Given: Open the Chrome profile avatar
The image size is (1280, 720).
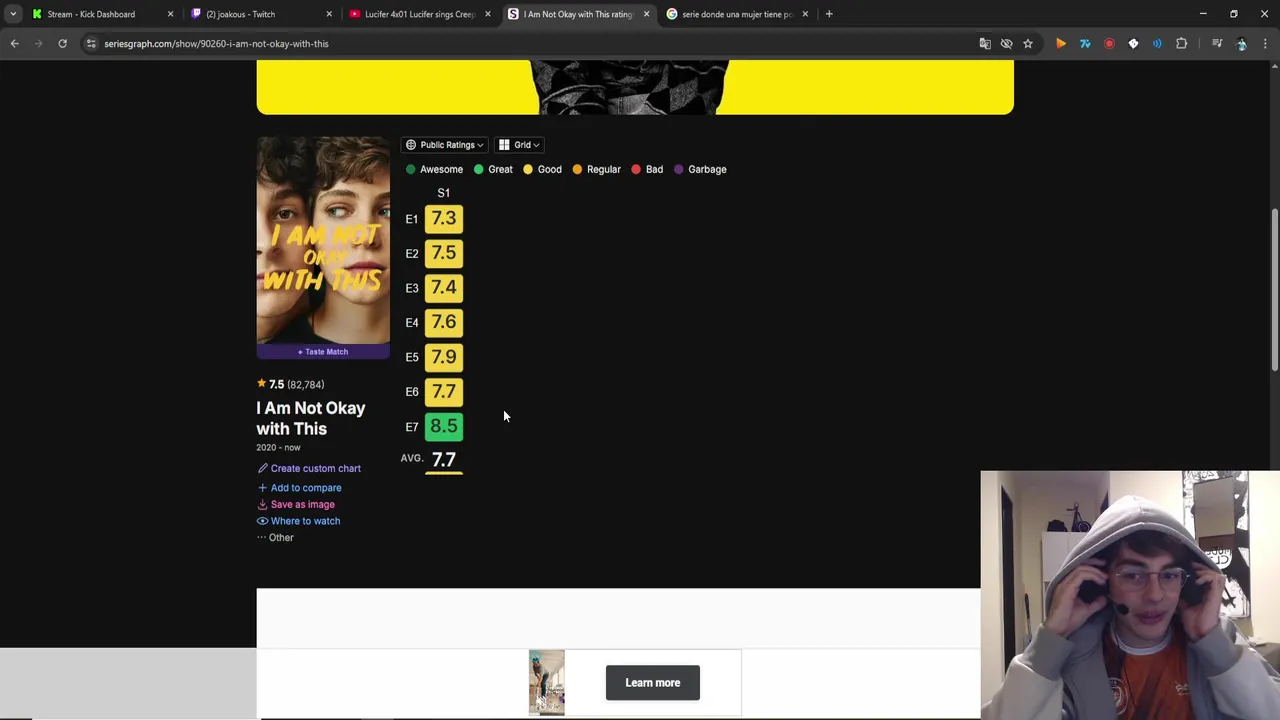Looking at the screenshot, I should click(1242, 44).
